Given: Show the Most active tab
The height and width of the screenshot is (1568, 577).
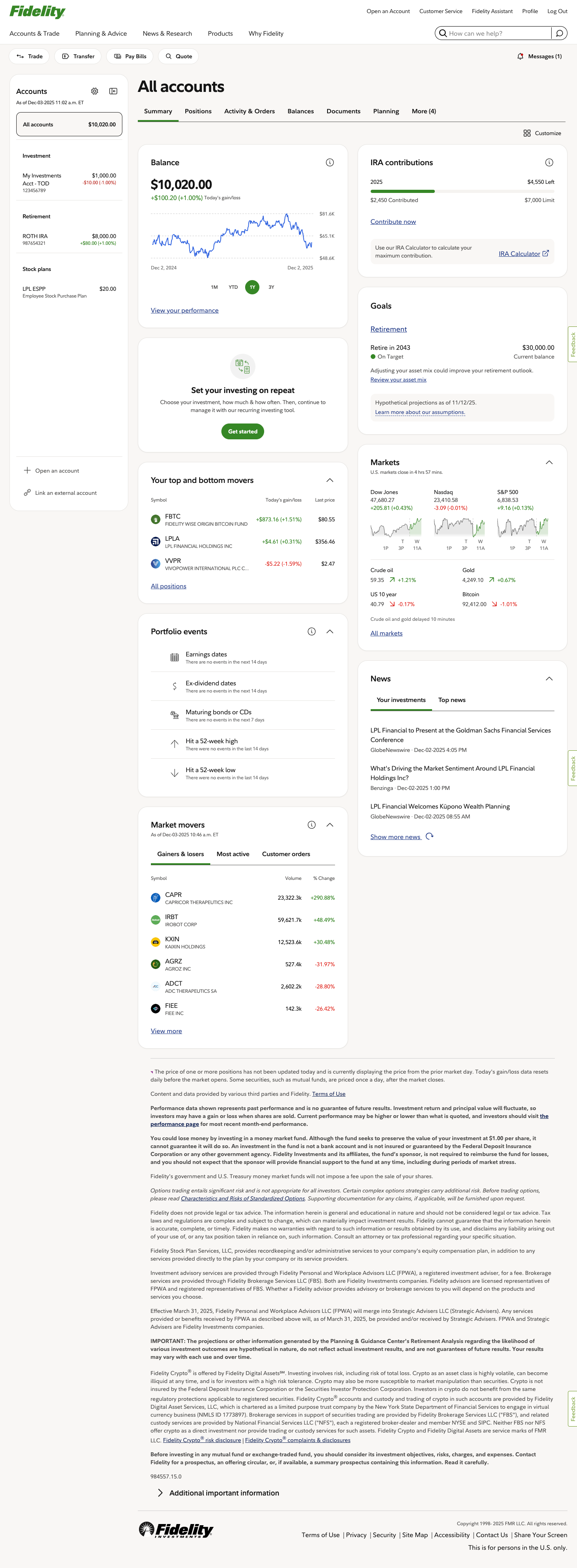Looking at the screenshot, I should (233, 854).
